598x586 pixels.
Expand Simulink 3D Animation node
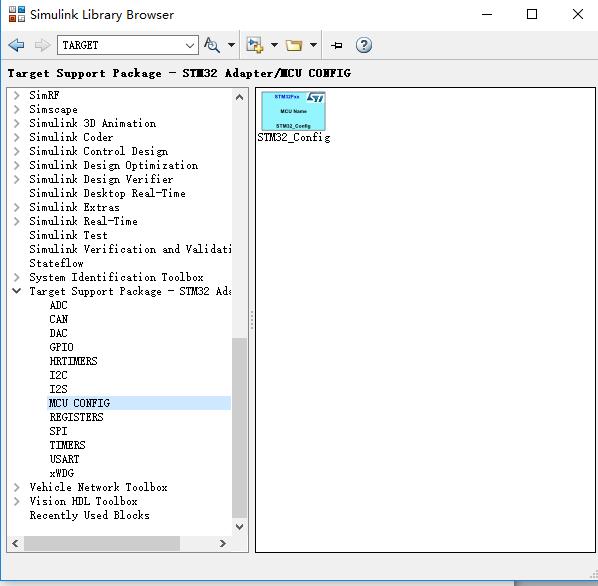(x=16, y=123)
